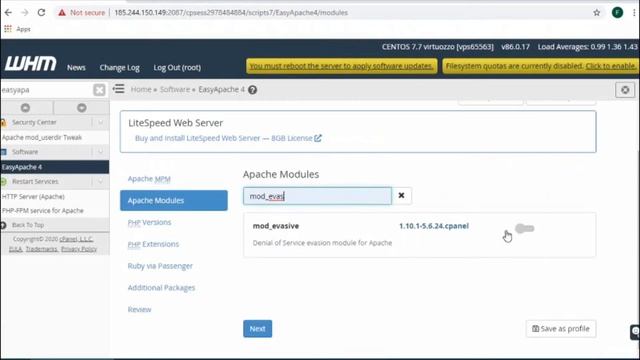Viewport: 640px width, 360px height.
Task: Click the chat icon at bottom right edge
Action: (x=635, y=332)
